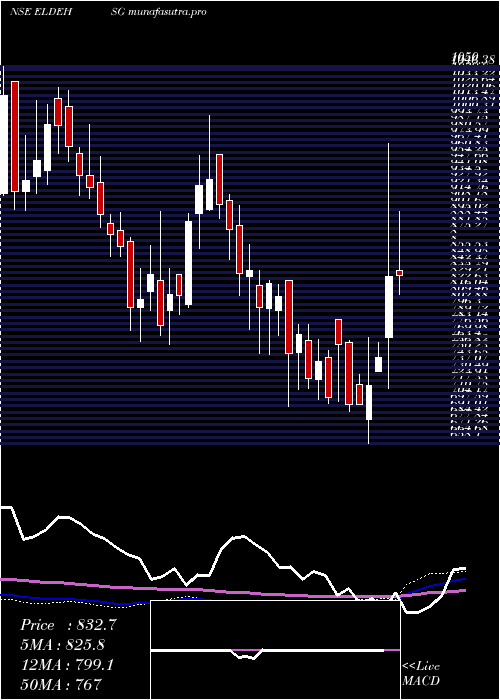Click the 1050 top price axis label
The image size is (500, 700).
coord(465,56)
